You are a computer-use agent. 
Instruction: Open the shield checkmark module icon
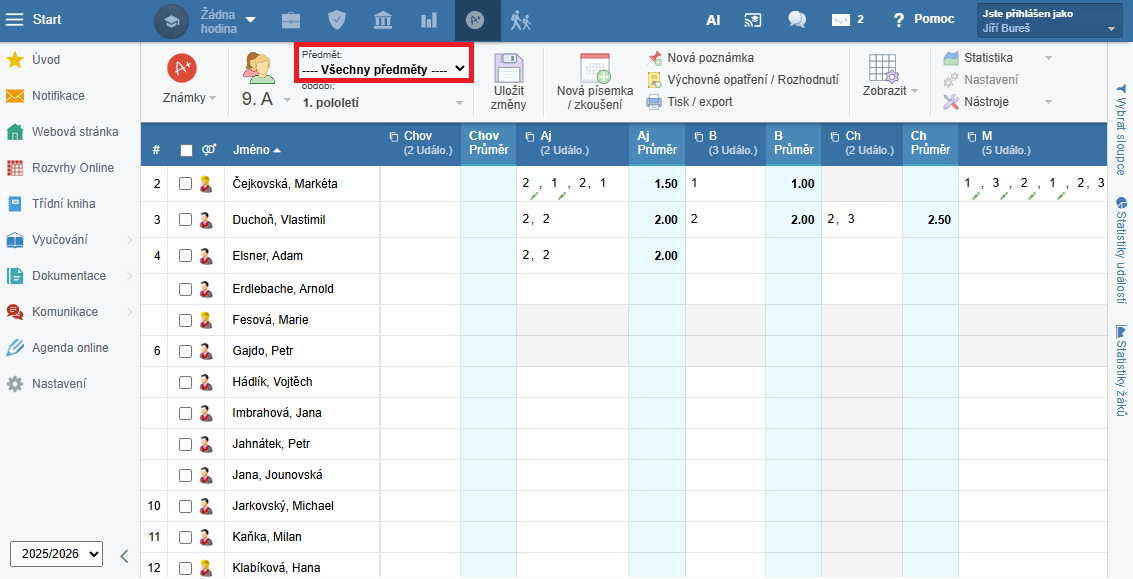(337, 20)
